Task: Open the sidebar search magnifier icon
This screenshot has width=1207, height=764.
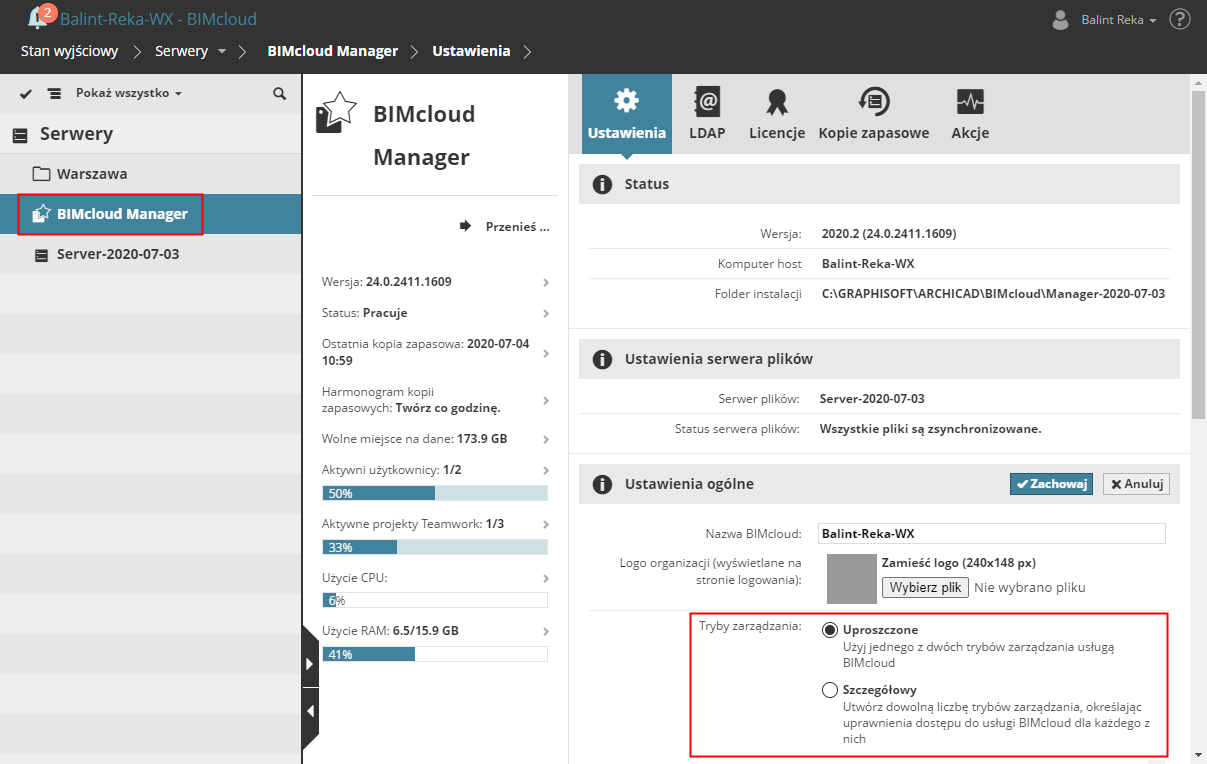Action: pos(280,93)
